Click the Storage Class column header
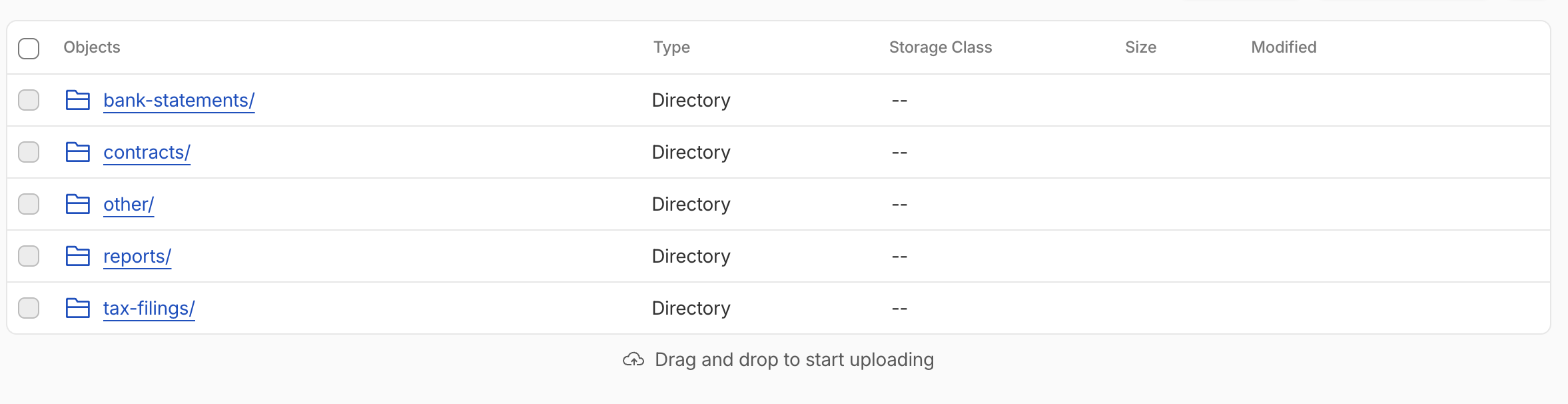The image size is (1568, 404). [940, 48]
